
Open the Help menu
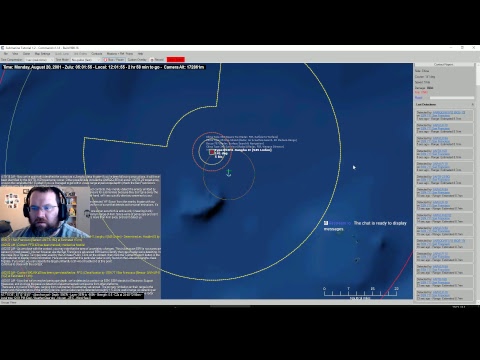point(140,54)
